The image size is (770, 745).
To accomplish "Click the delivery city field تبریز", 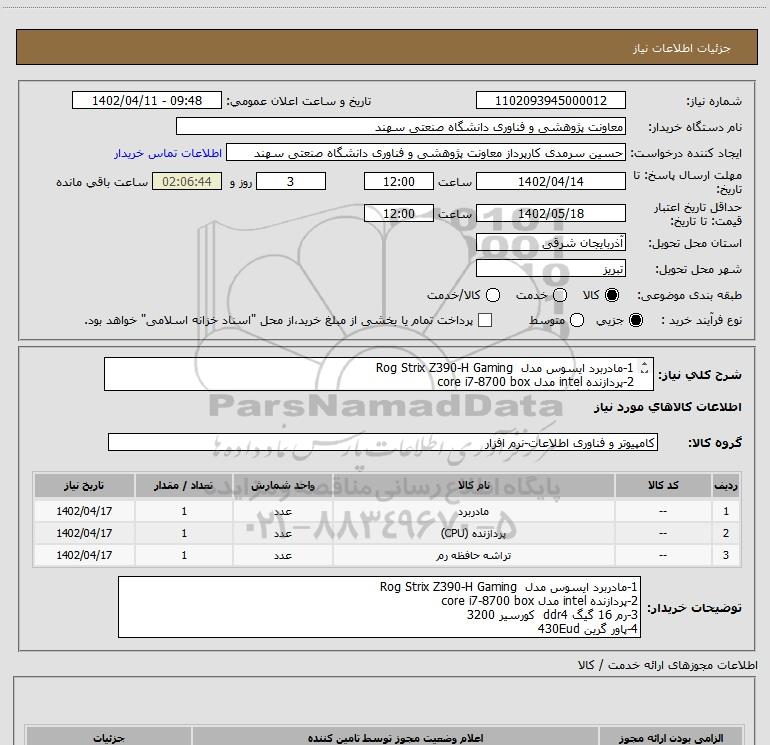I will tap(550, 269).
